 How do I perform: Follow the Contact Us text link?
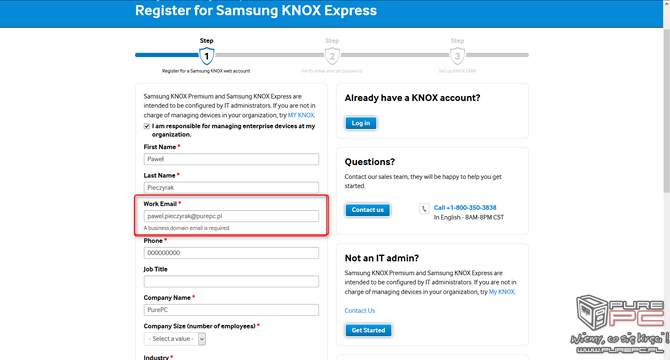[360, 310]
